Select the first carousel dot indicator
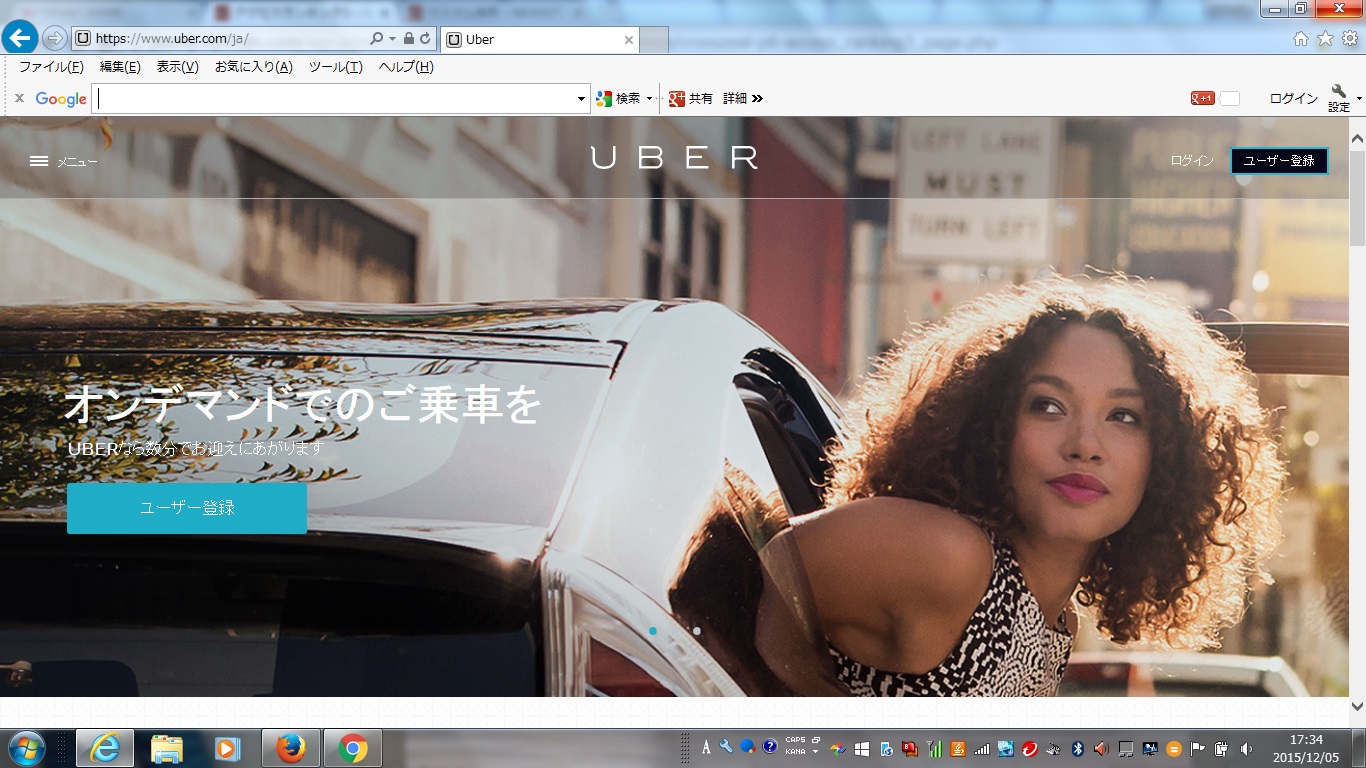The height and width of the screenshot is (768, 1366). (653, 631)
